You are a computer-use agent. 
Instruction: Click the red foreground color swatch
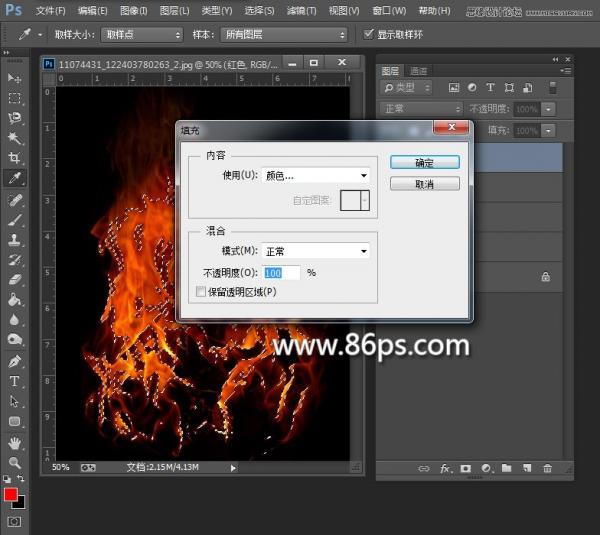tap(11, 495)
